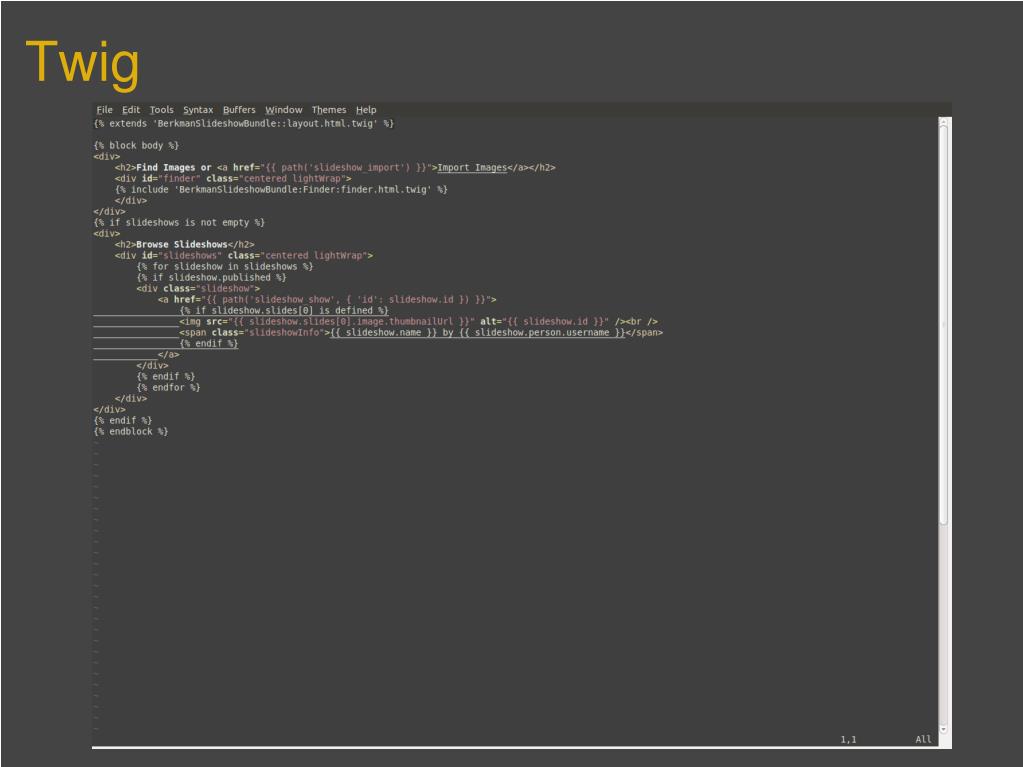This screenshot has height=767, width=1023.
Task: Click the '{% block body %}' line
Action: pos(136,145)
